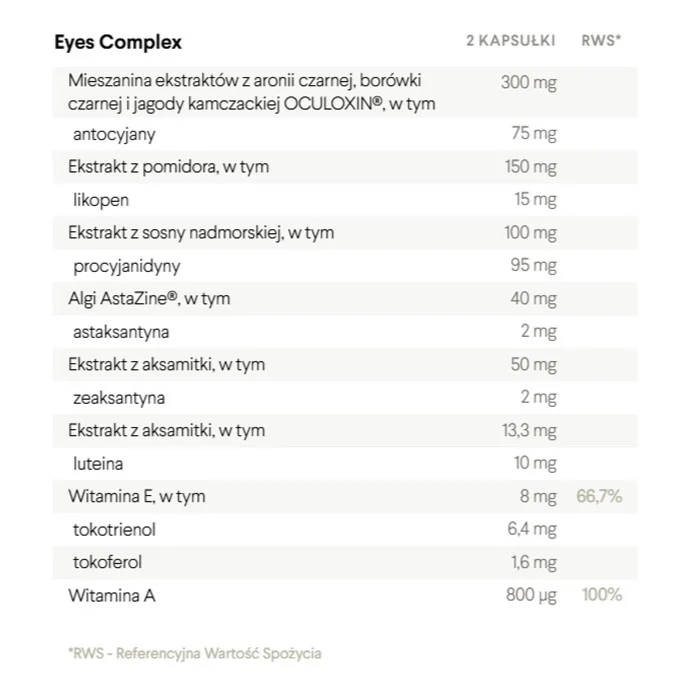Viewport: 700px width, 700px height.
Task: Select the Ekstrakt z pomidora row
Action: [345, 167]
